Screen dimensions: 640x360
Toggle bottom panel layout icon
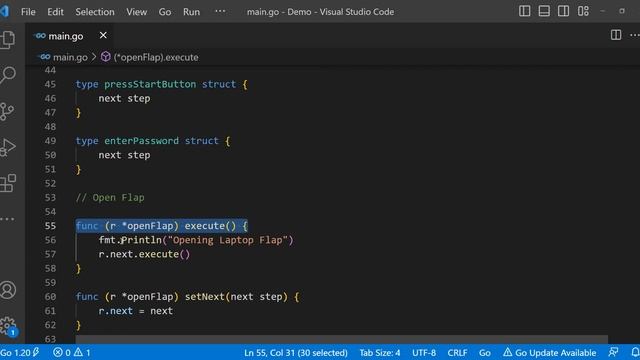[x=544, y=11]
